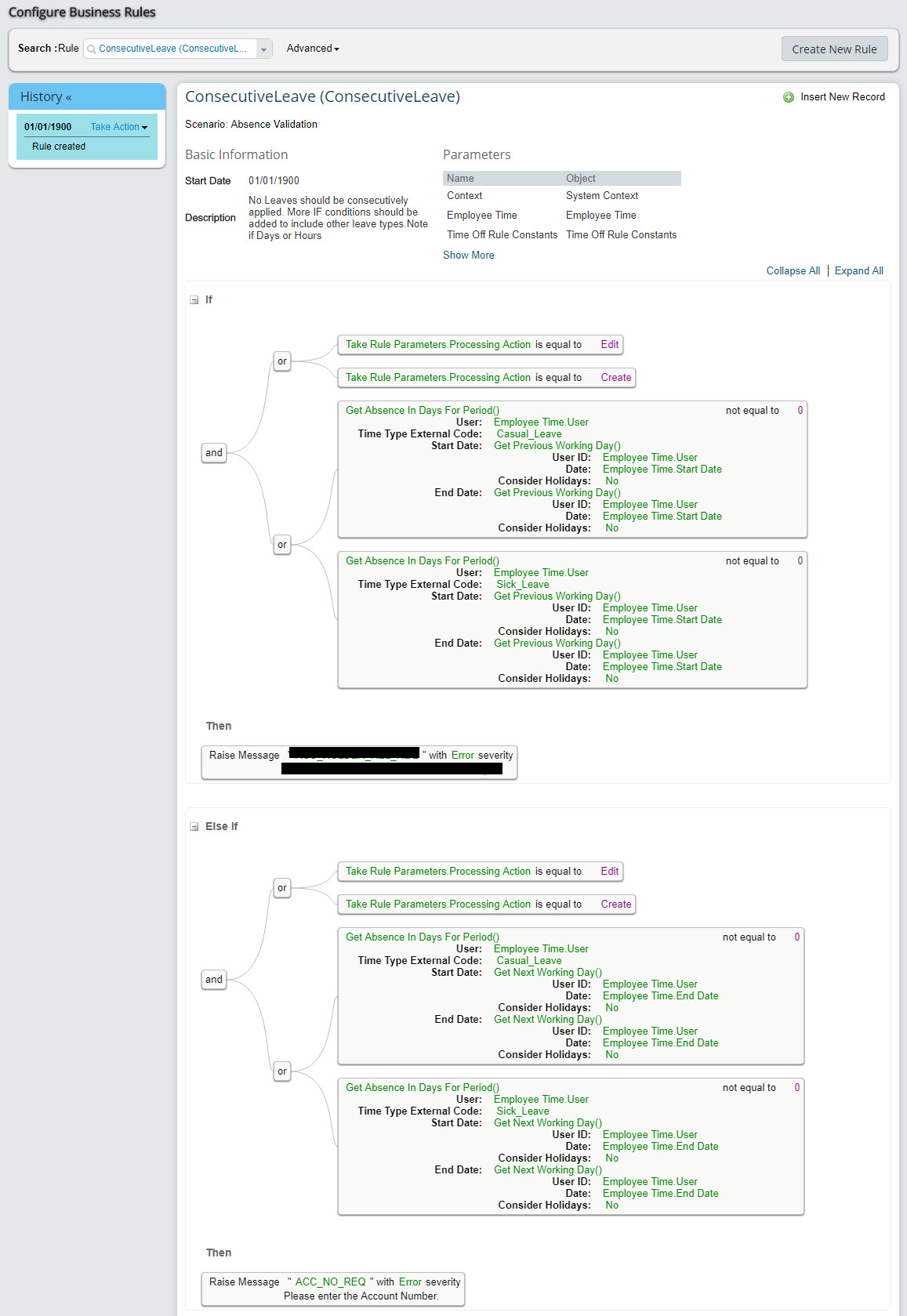Click the 'and' node in the If block

pyautogui.click(x=214, y=453)
